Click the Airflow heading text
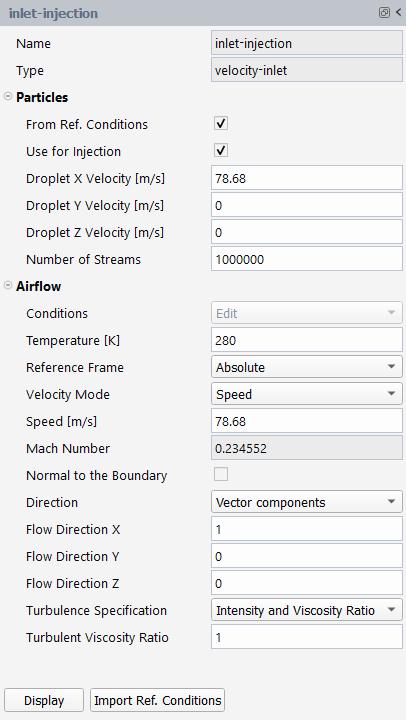406x720 pixels. click(x=39, y=286)
